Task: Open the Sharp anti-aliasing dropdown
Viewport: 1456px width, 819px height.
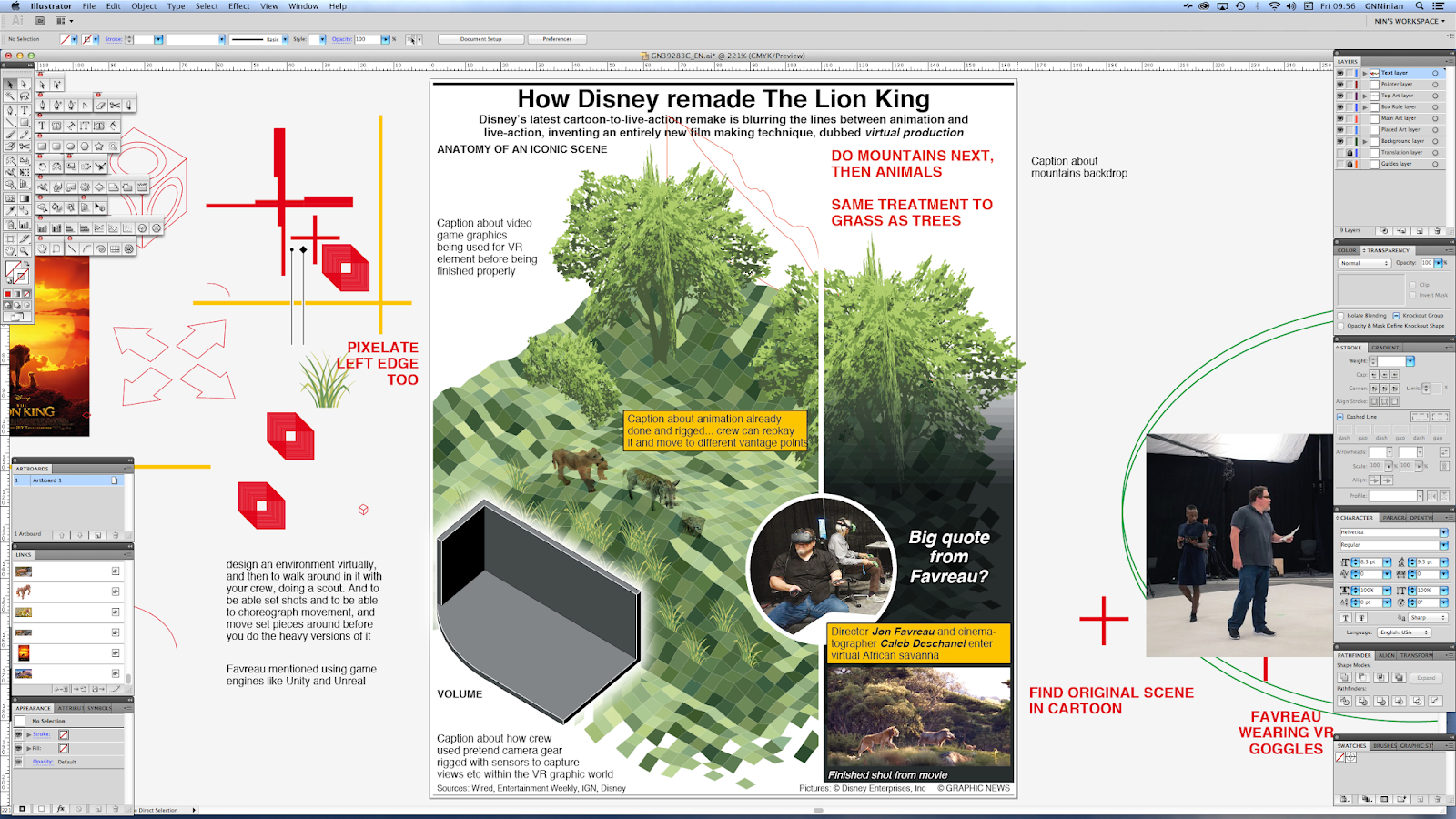Action: 1428,618
